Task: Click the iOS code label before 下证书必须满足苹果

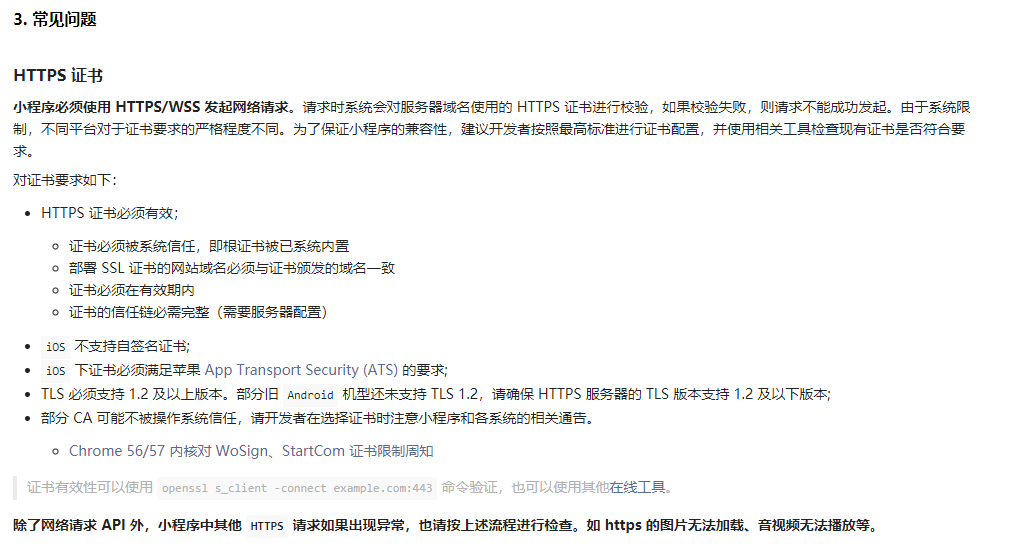Action: point(56,370)
